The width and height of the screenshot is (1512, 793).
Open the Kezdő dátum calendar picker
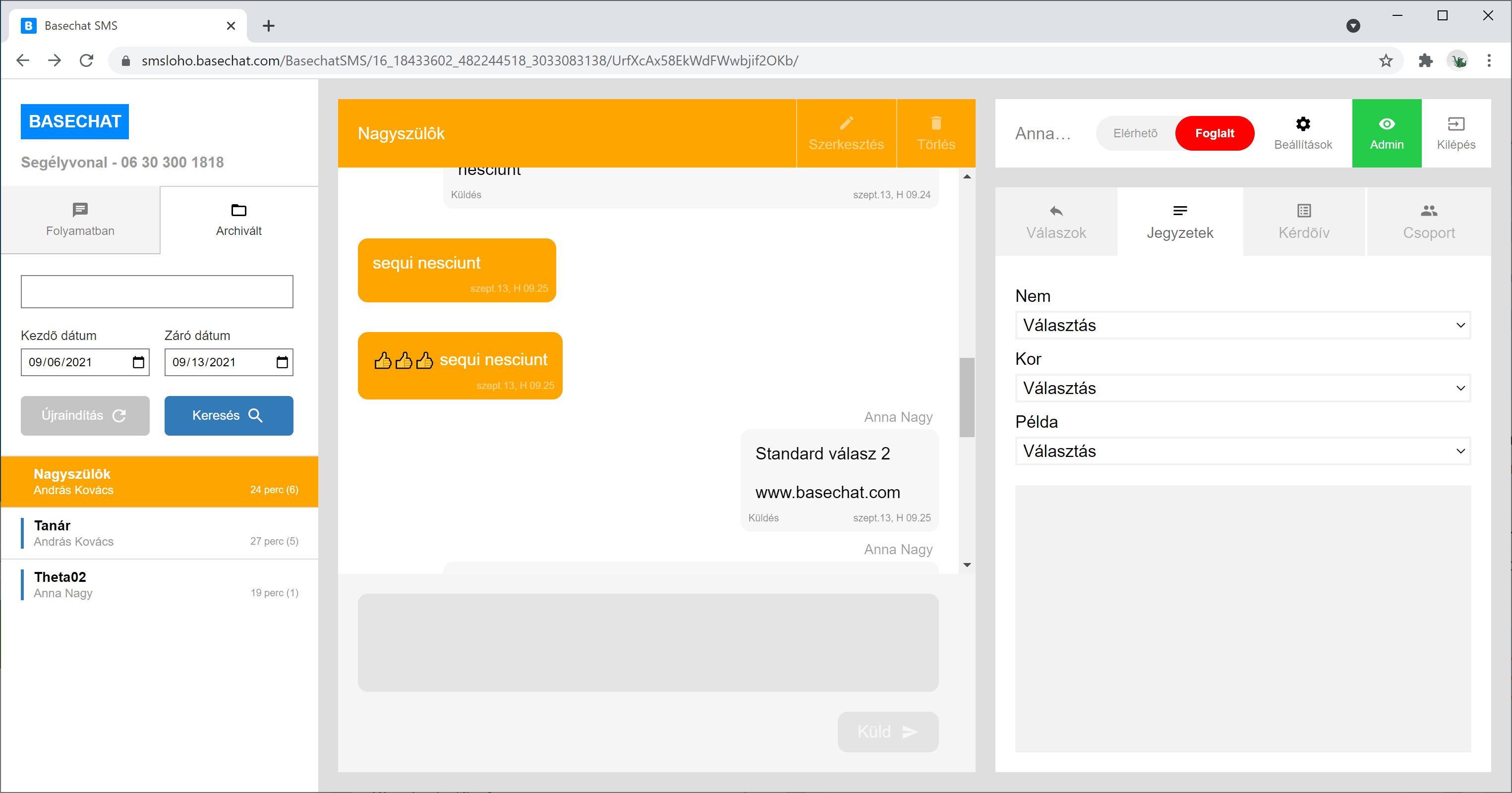click(138, 362)
